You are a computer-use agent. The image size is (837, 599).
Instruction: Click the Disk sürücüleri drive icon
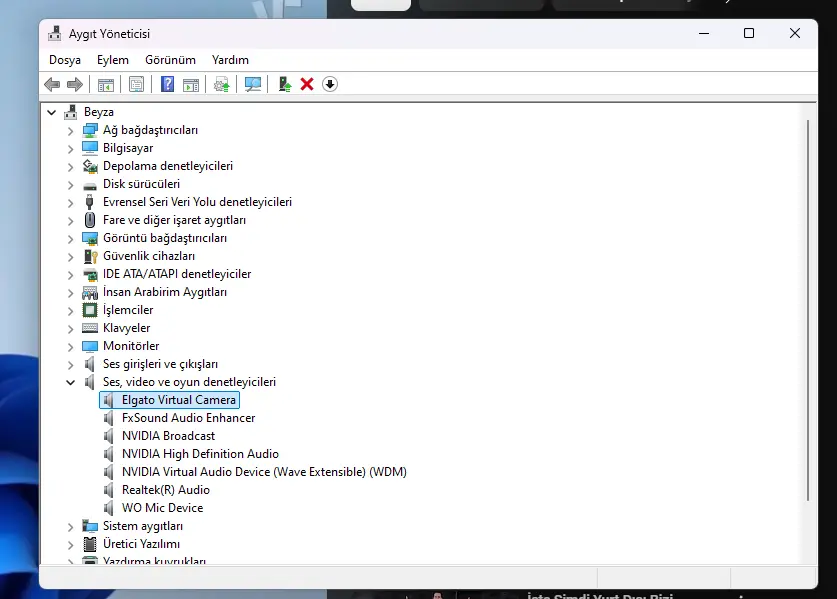pos(90,186)
